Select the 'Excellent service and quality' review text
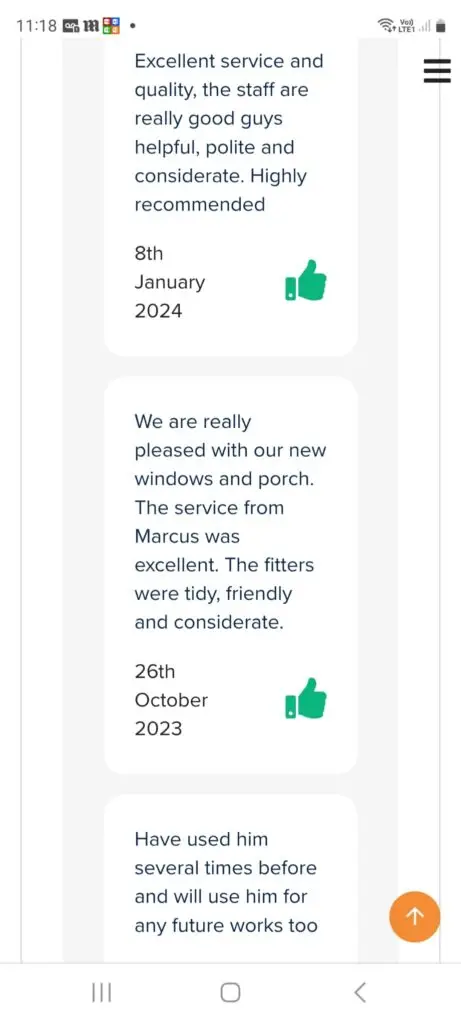Screen dimensions: 461x1024 [x=229, y=133]
